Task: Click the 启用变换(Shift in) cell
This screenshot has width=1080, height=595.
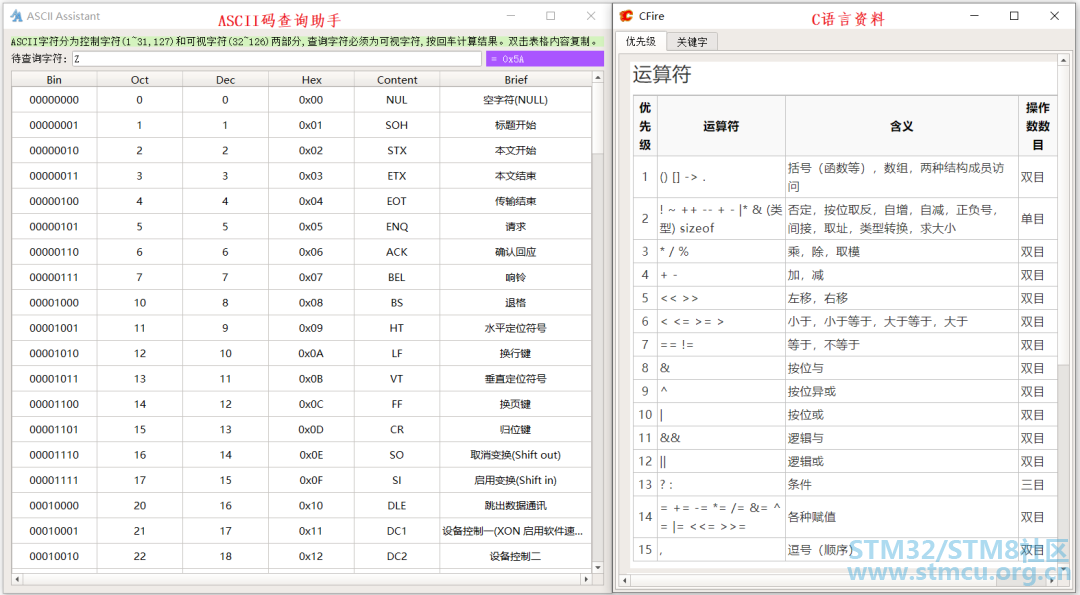Action: (516, 480)
